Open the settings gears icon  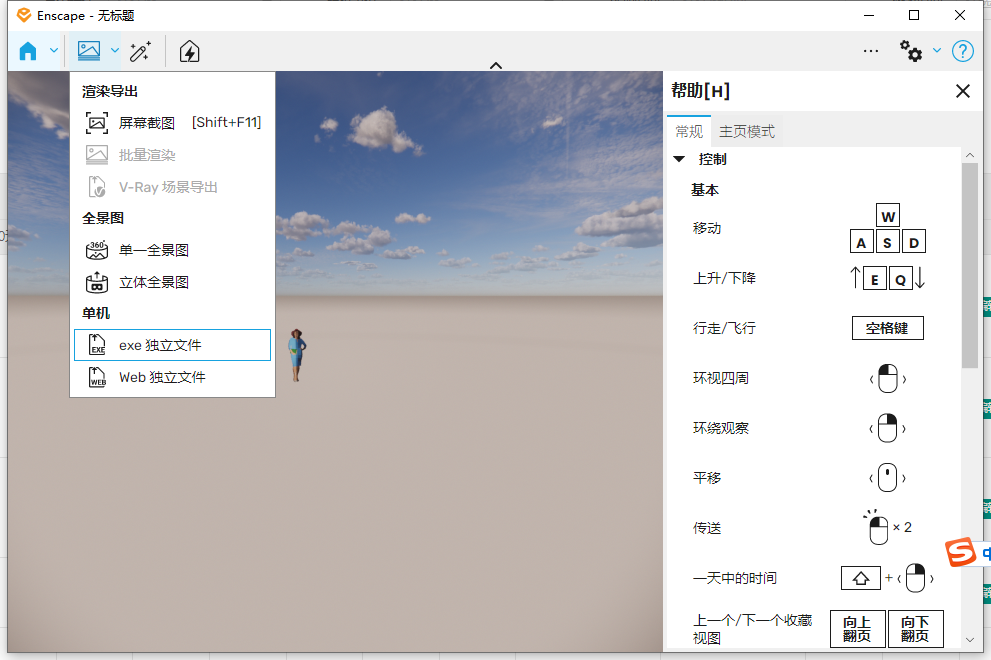tap(911, 51)
